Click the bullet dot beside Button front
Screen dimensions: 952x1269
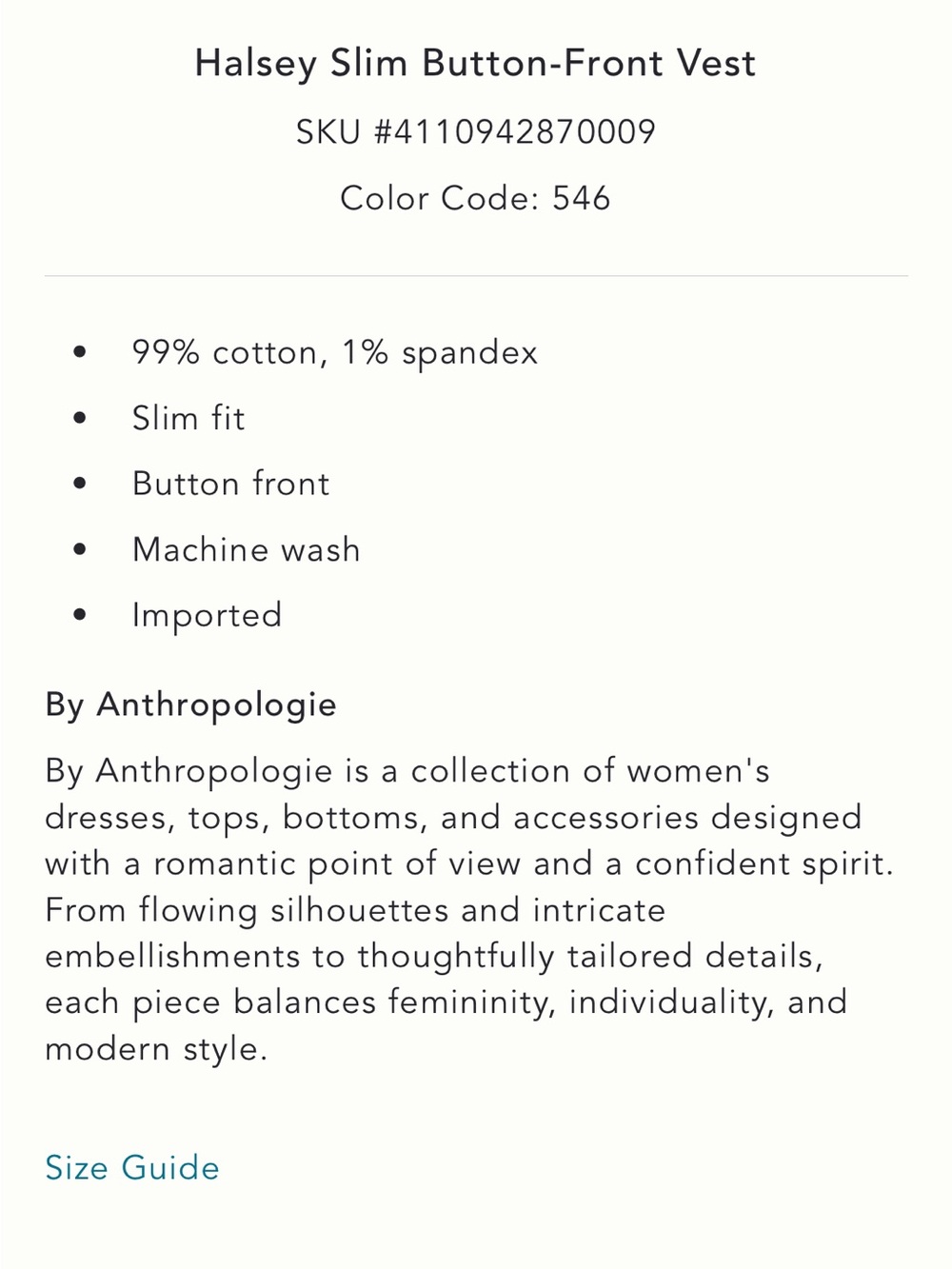click(79, 484)
